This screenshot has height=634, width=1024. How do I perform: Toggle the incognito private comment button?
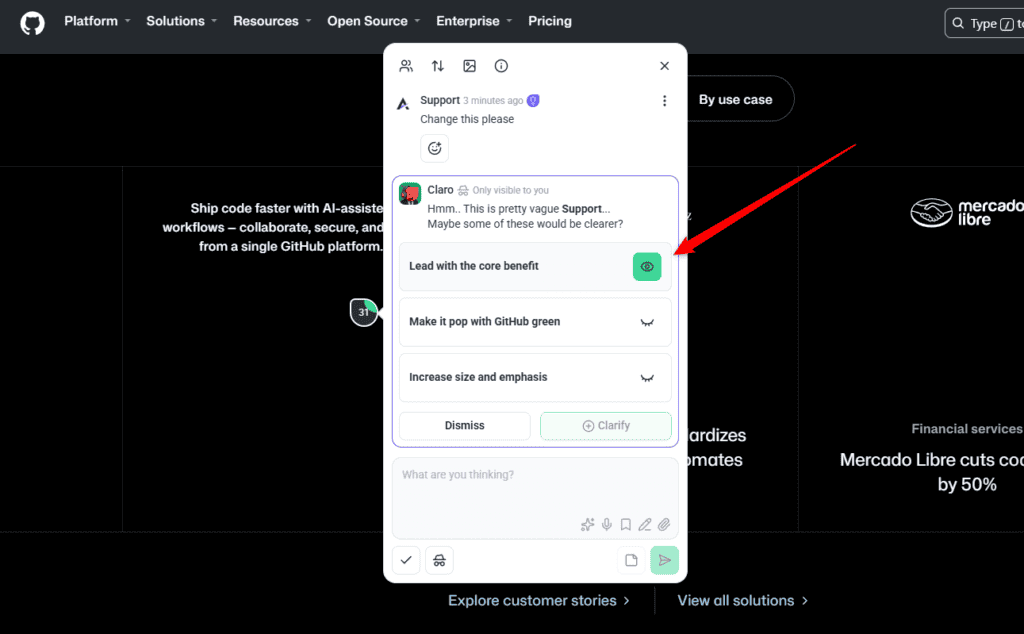click(440, 560)
